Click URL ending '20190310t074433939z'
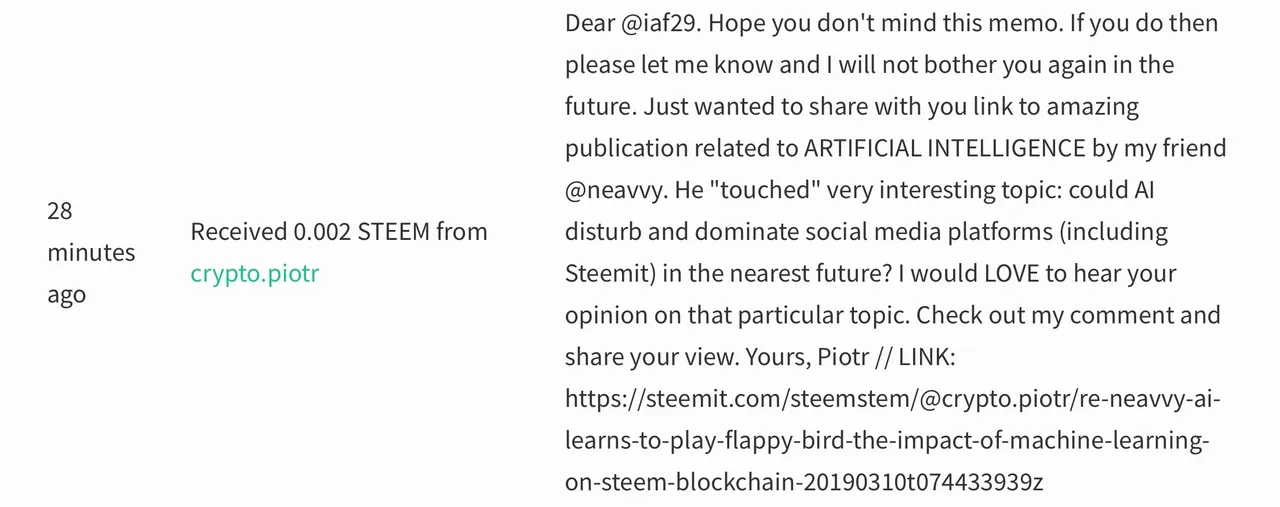Screen dimensions: 1280x507 coord(804,482)
